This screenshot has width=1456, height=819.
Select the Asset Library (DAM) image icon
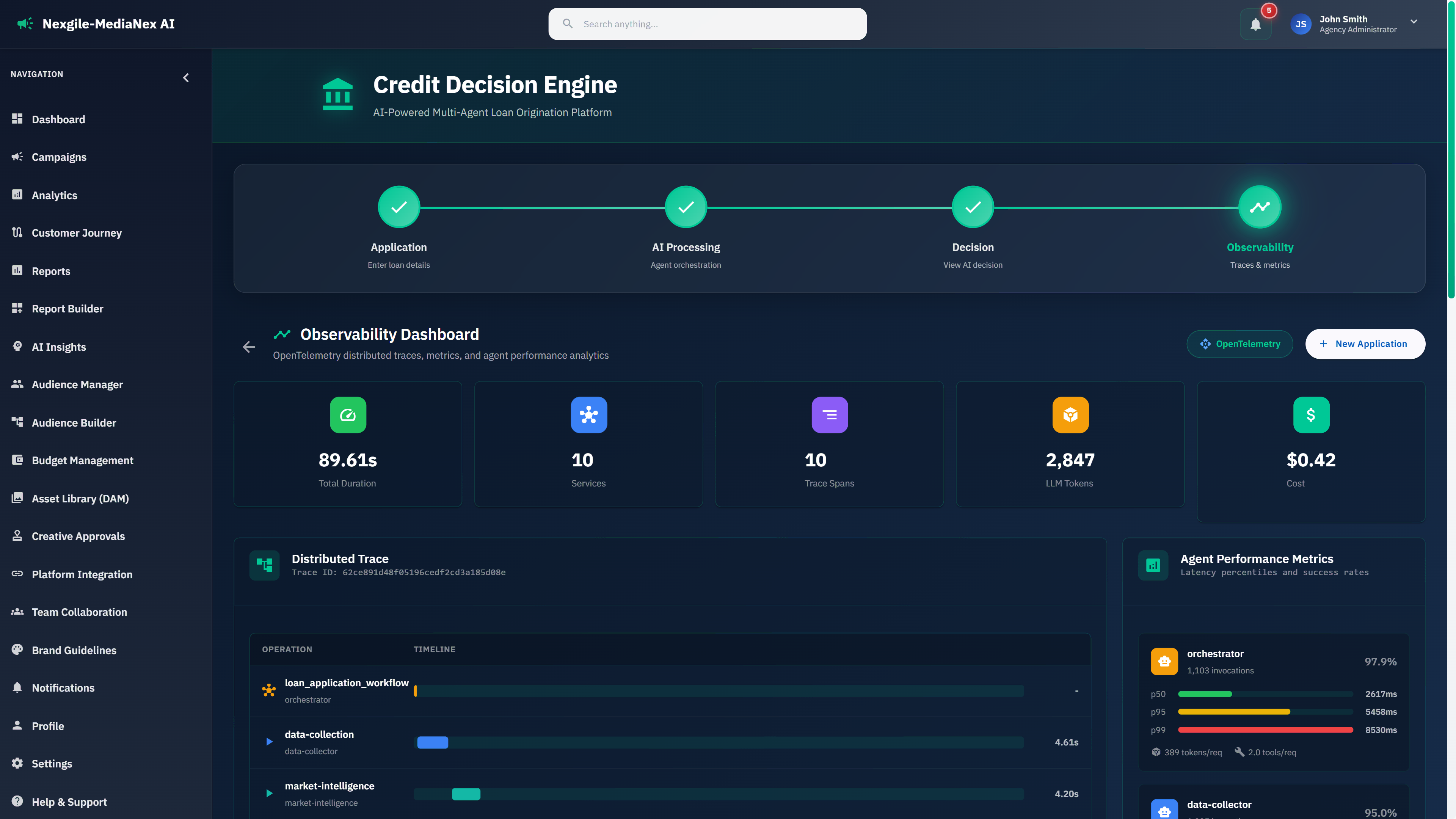tap(17, 498)
